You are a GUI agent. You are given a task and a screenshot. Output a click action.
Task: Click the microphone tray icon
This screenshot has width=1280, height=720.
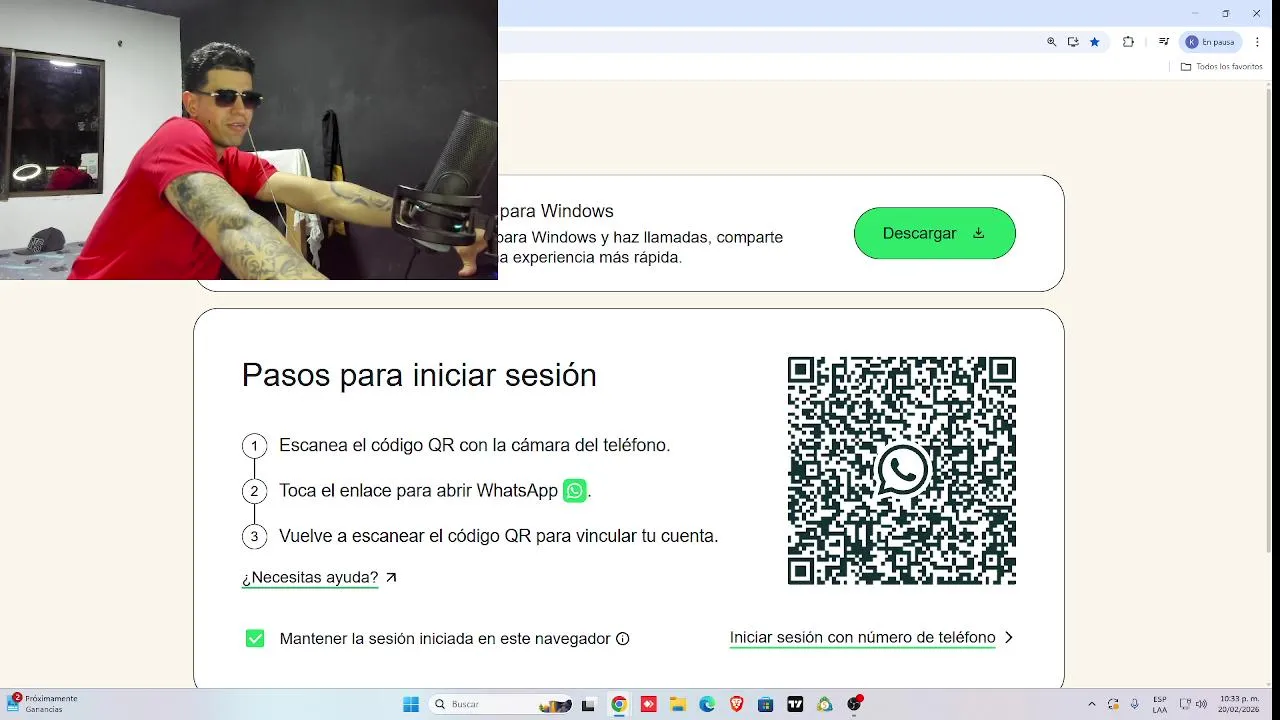1135,704
